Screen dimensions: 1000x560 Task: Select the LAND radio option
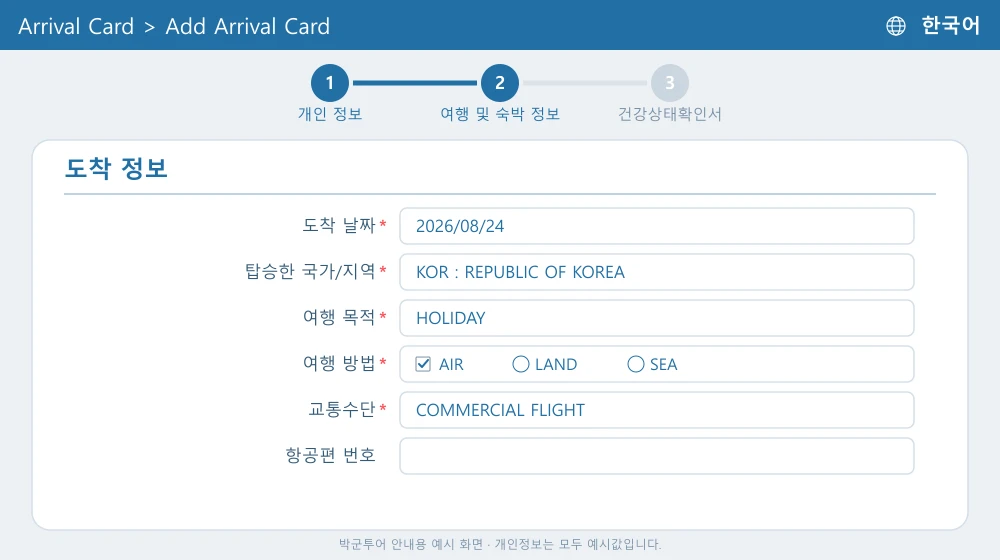pos(520,364)
